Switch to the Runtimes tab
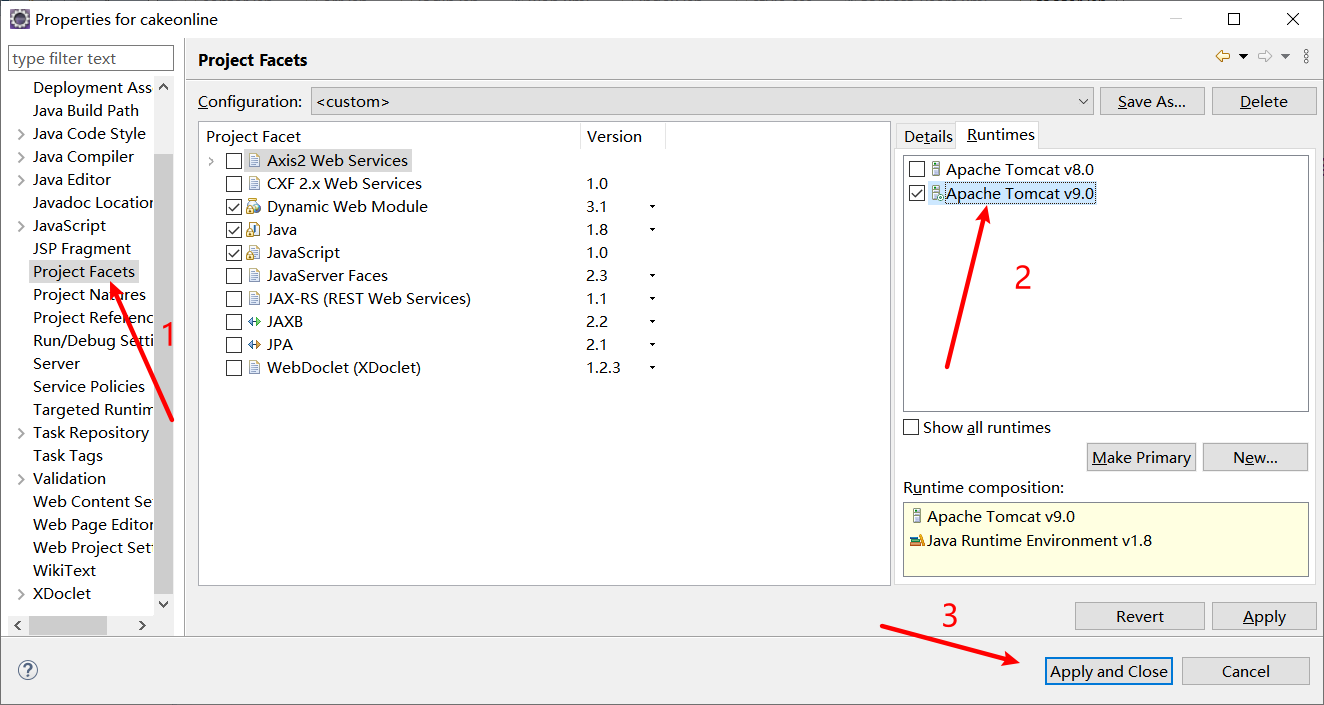The image size is (1324, 705). click(x=998, y=134)
